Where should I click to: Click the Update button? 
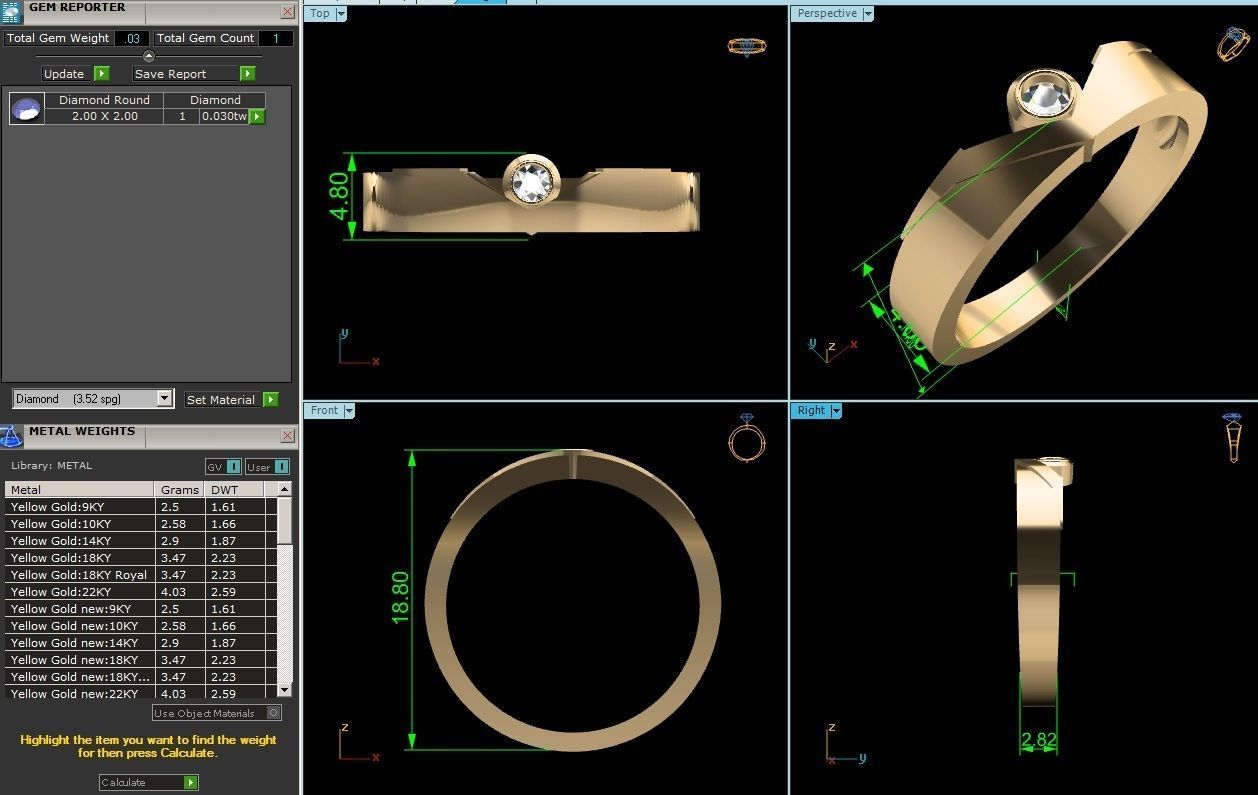tap(76, 74)
